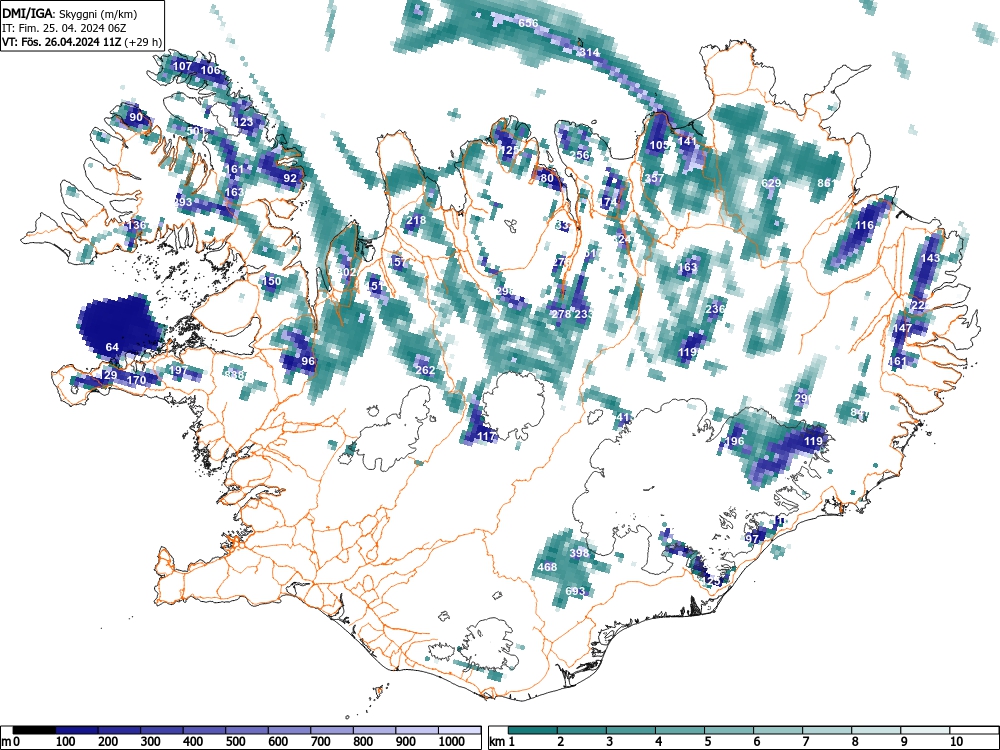Click the '236' visibility value
1000x750 pixels.
click(x=716, y=309)
